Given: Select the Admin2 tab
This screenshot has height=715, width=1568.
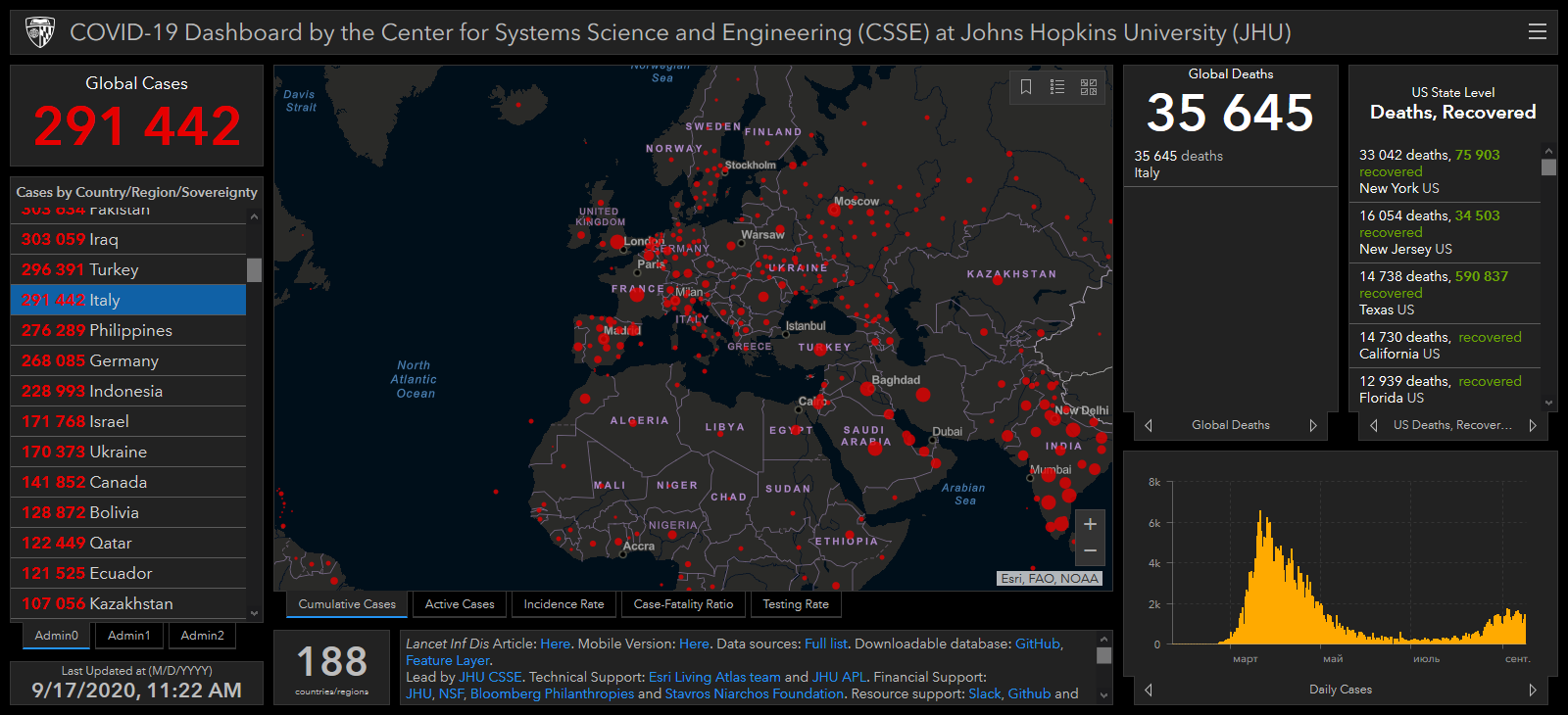Looking at the screenshot, I should [x=202, y=636].
